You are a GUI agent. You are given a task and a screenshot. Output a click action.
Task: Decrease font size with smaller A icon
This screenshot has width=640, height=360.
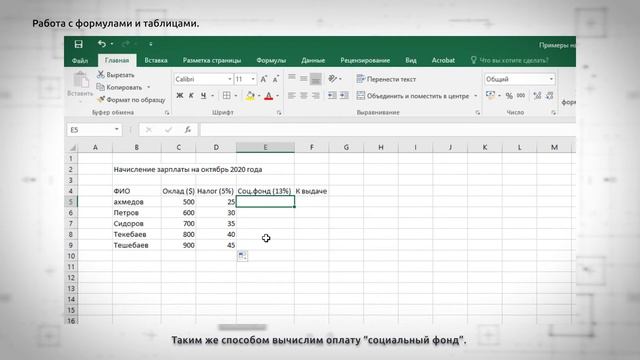coord(276,79)
